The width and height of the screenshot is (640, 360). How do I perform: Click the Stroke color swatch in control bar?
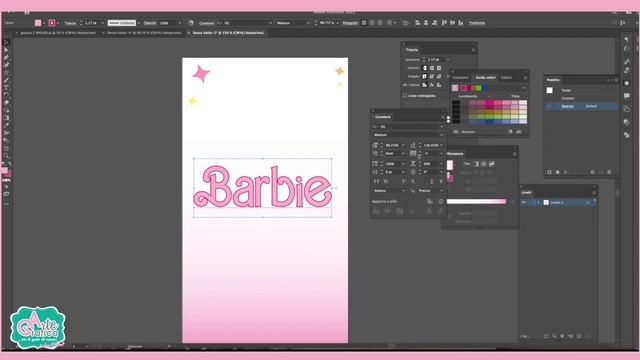click(52, 23)
